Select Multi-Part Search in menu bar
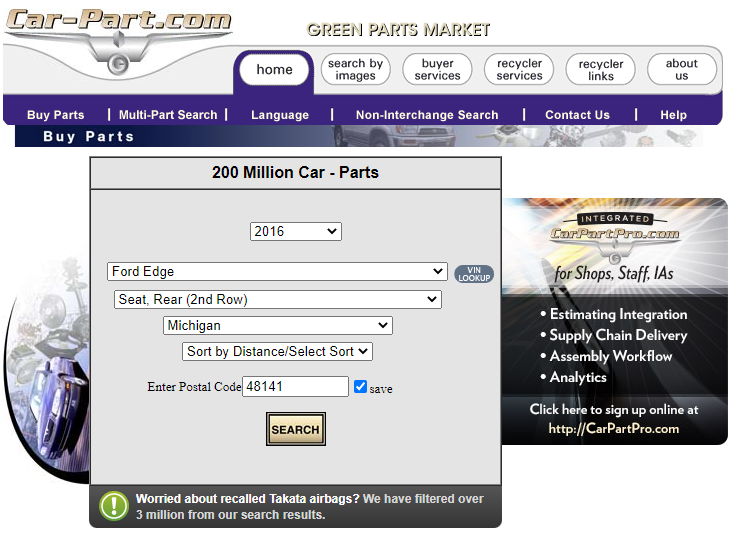737x538 pixels. [168, 115]
